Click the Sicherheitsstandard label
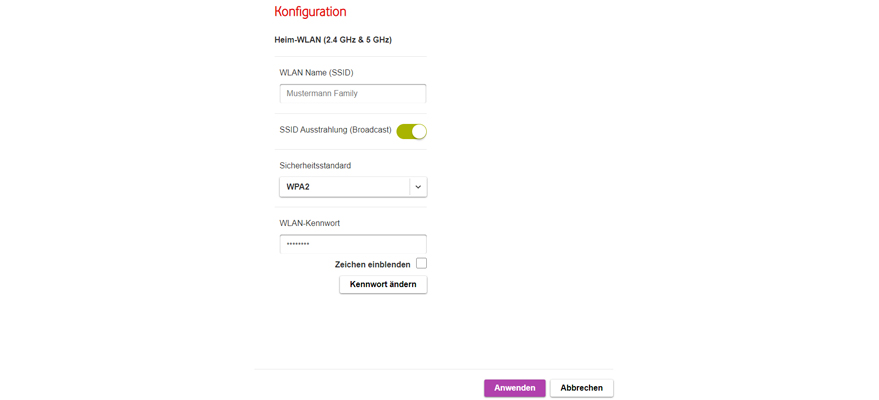 tap(315, 166)
